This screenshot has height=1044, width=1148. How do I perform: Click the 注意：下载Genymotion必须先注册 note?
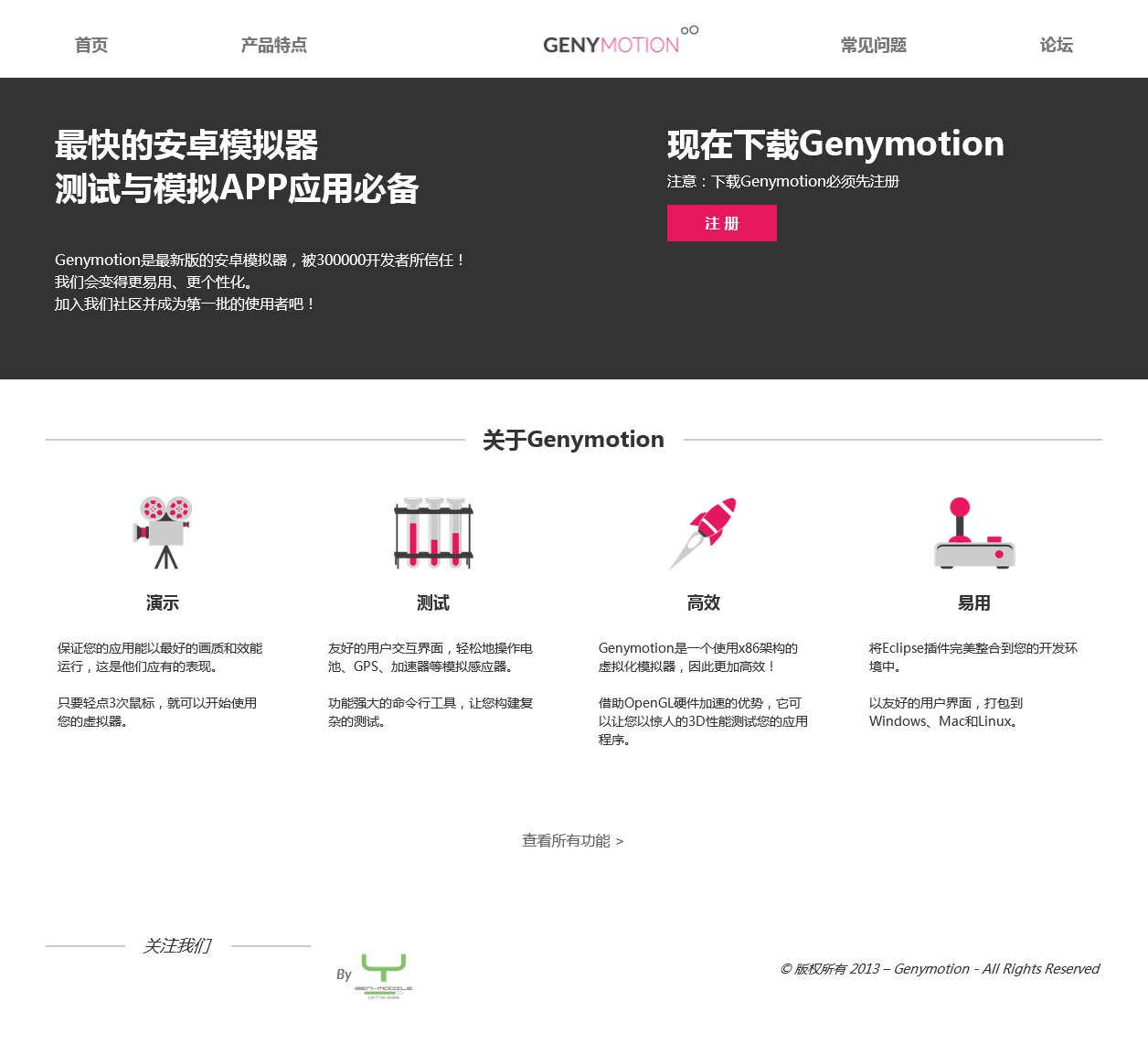(783, 181)
